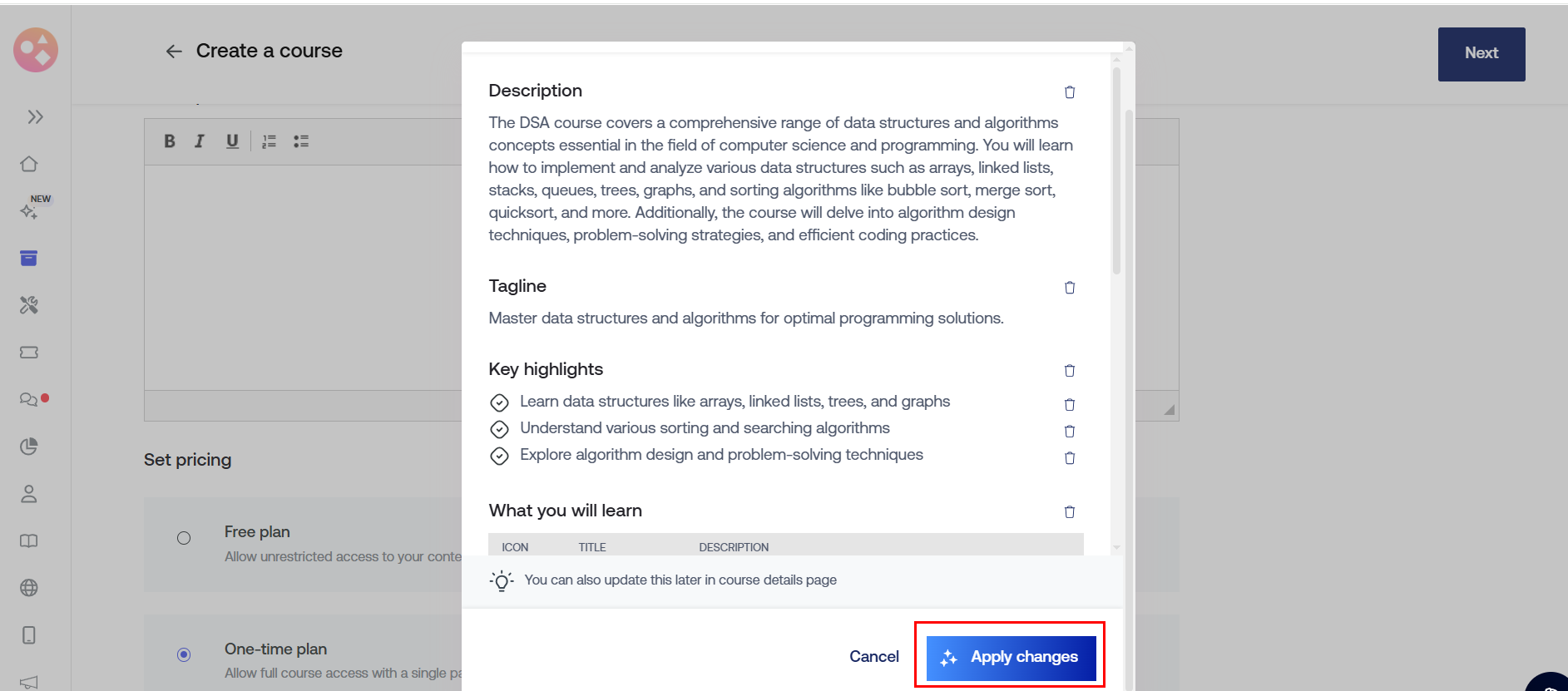Screen dimensions: 1568x691
Task: Cancel the AI suggestions dialog
Action: pyautogui.click(x=873, y=657)
